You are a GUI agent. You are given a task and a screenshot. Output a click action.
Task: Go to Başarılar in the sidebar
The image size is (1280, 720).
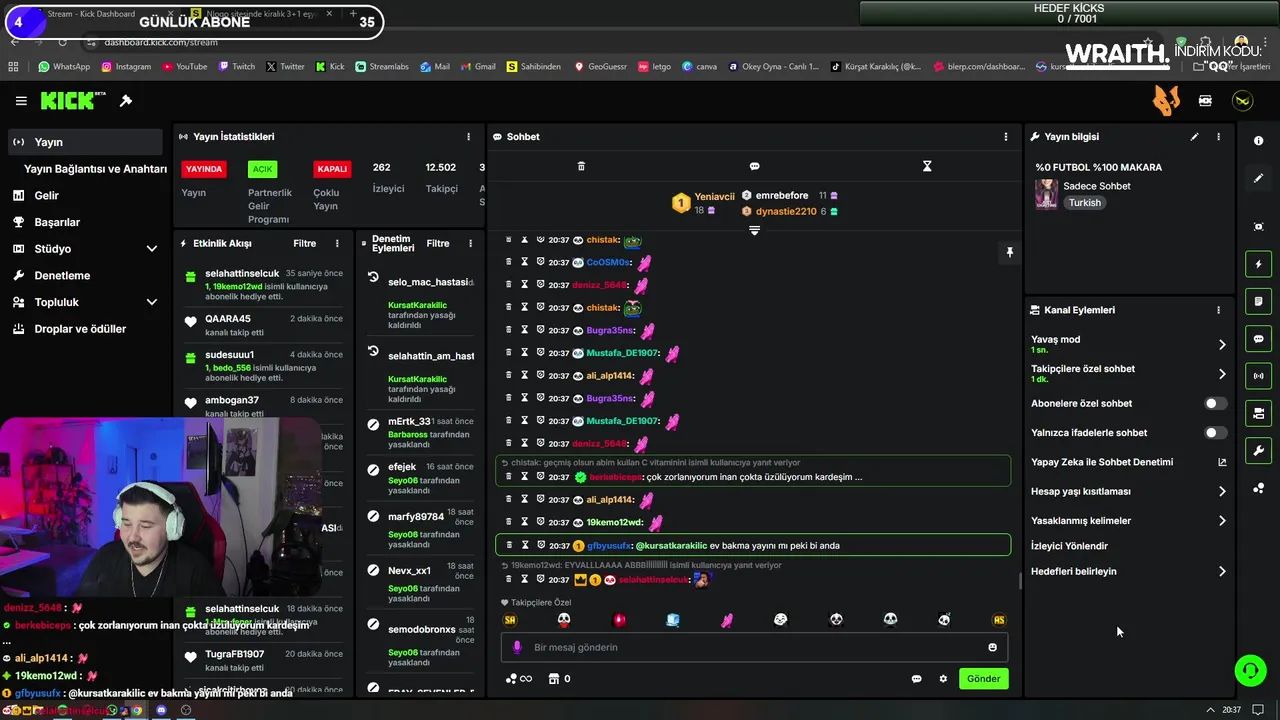coord(57,222)
